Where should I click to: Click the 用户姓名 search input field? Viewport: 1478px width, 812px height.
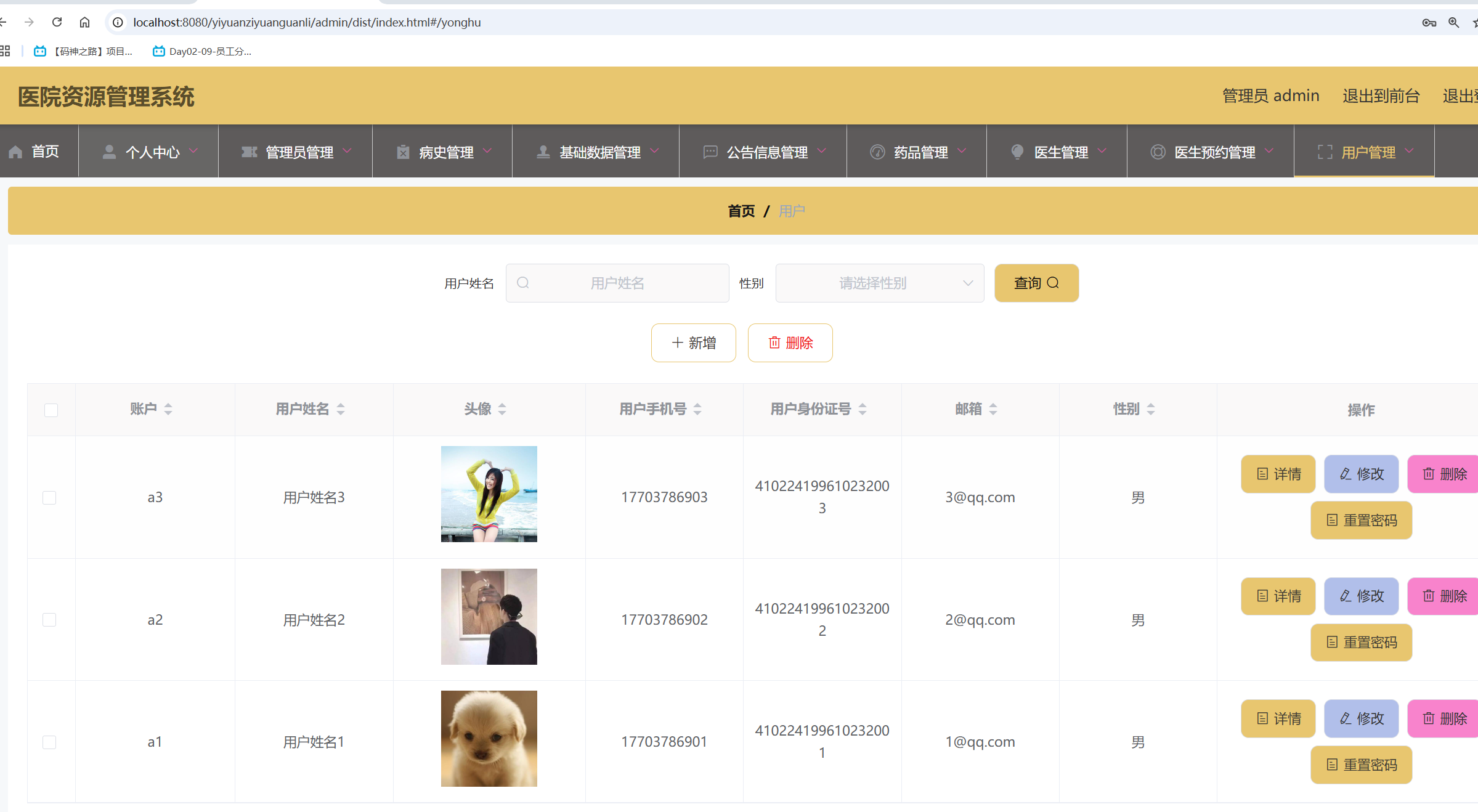[x=617, y=283]
